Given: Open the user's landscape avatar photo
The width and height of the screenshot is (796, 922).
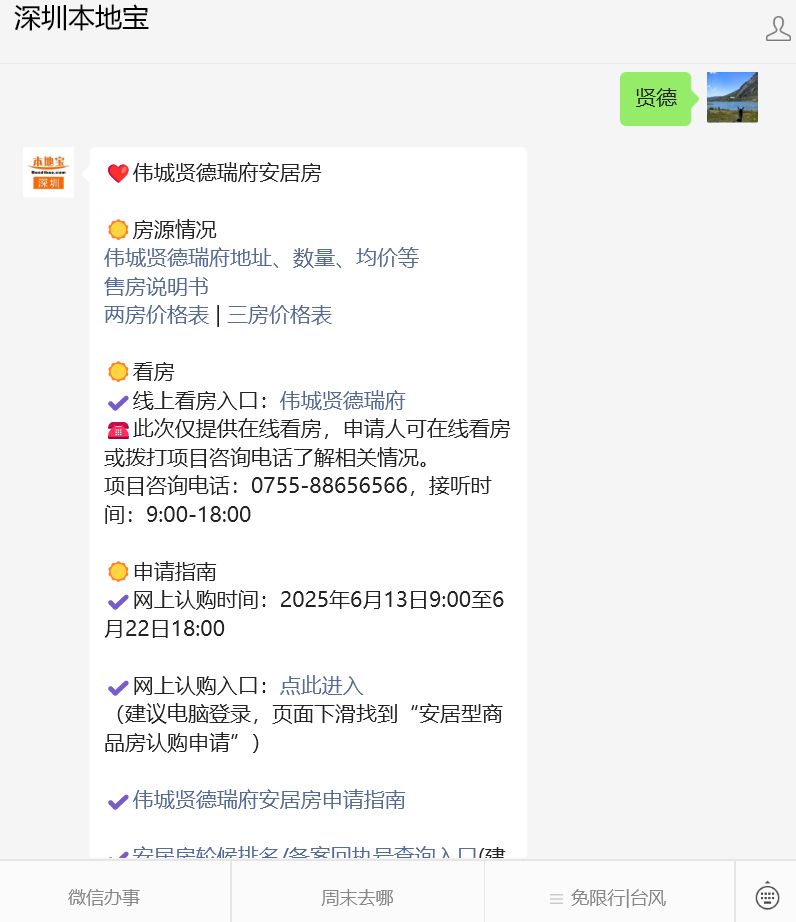Looking at the screenshot, I should pos(732,97).
